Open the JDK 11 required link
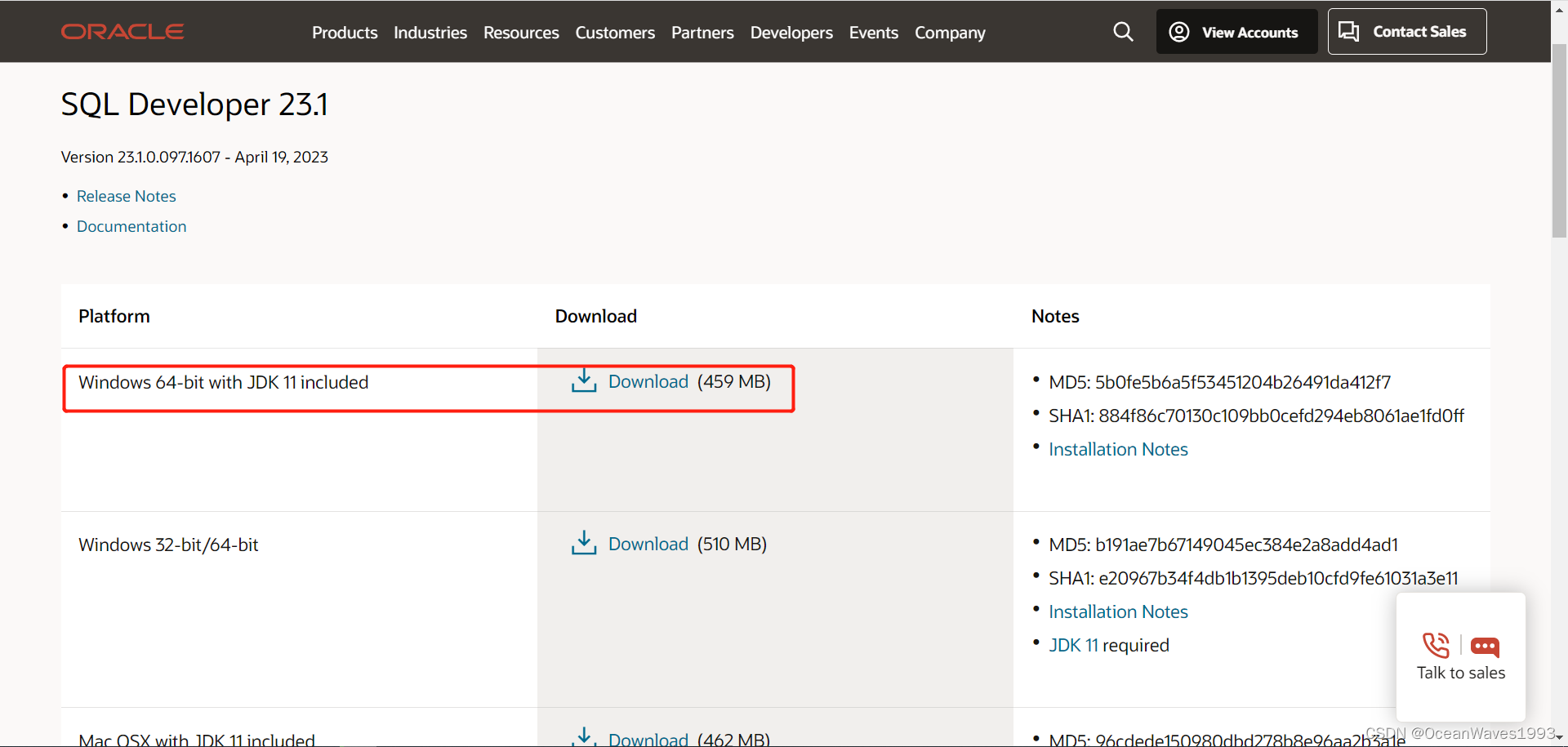Screen dimensions: 1568x747 (x=1073, y=645)
